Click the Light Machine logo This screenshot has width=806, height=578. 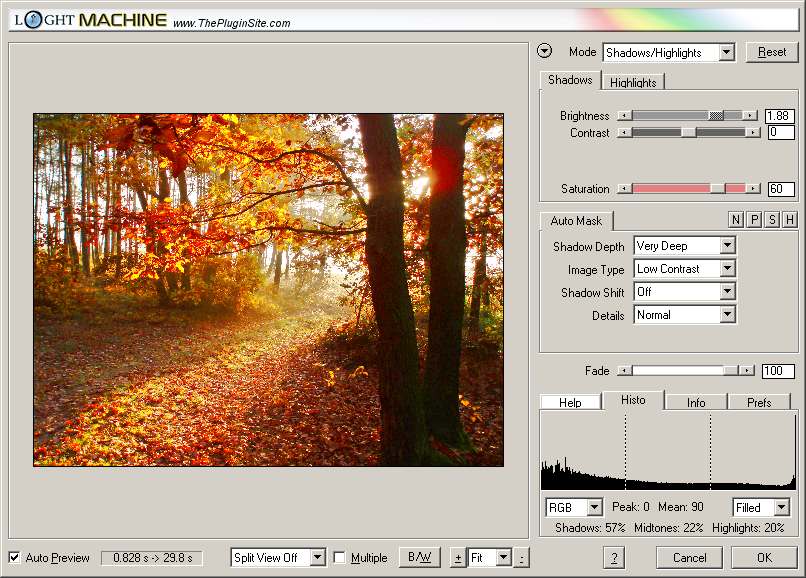point(90,20)
